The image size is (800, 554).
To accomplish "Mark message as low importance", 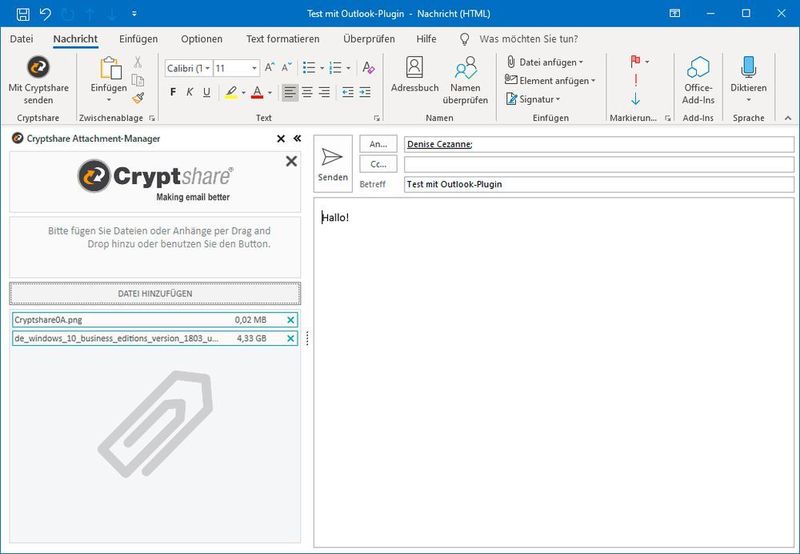I will pyautogui.click(x=636, y=98).
